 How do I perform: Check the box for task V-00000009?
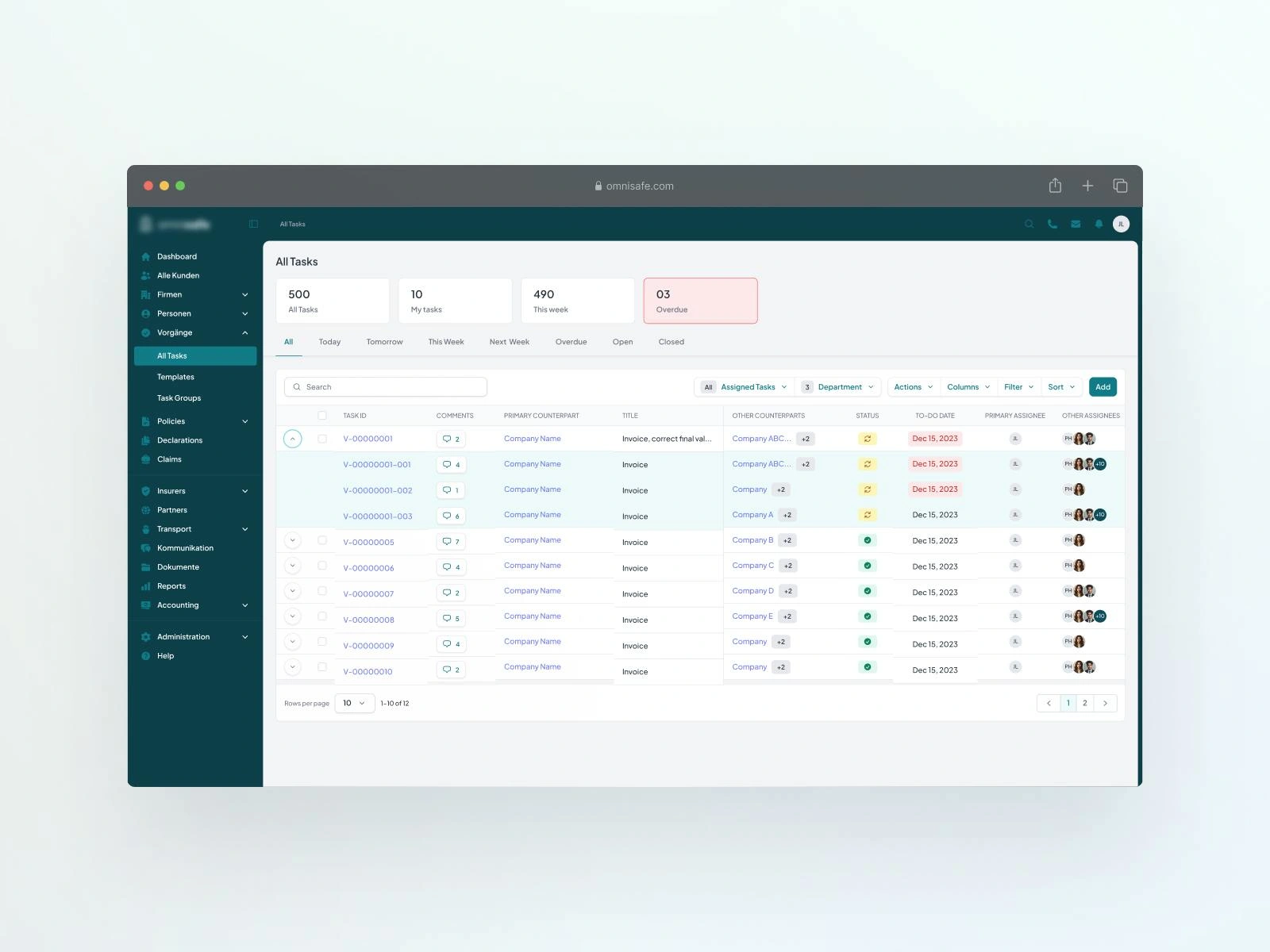(x=321, y=642)
